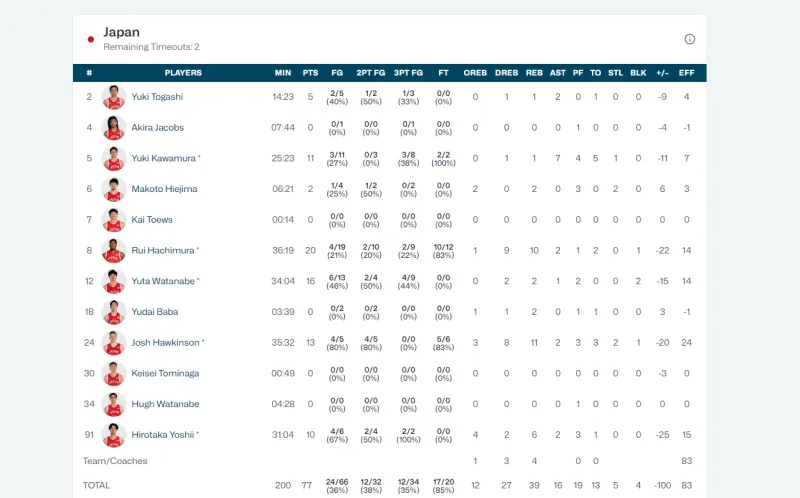Open Yudai Baba's player photo

click(x=114, y=312)
